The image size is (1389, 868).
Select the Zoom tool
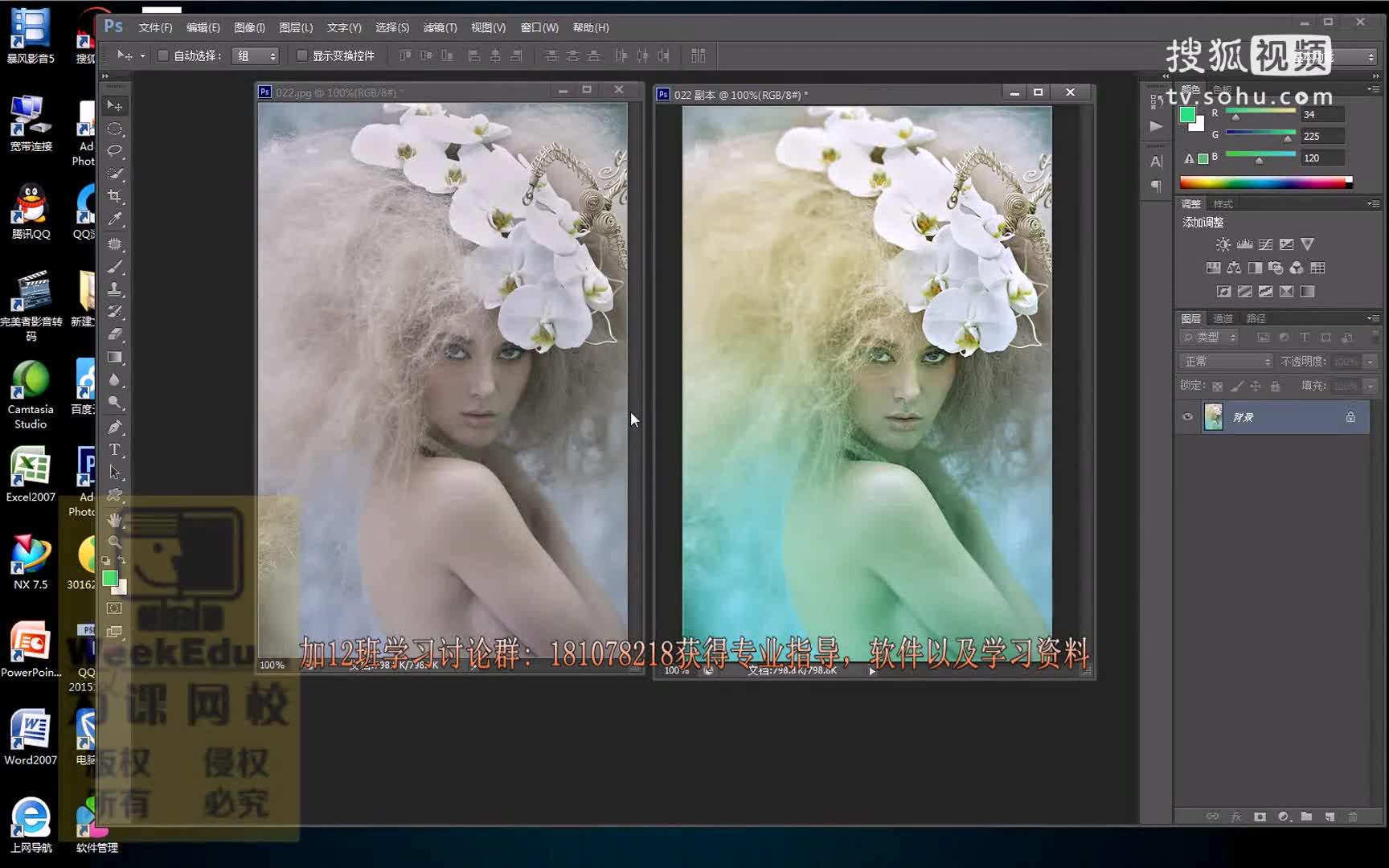click(115, 539)
